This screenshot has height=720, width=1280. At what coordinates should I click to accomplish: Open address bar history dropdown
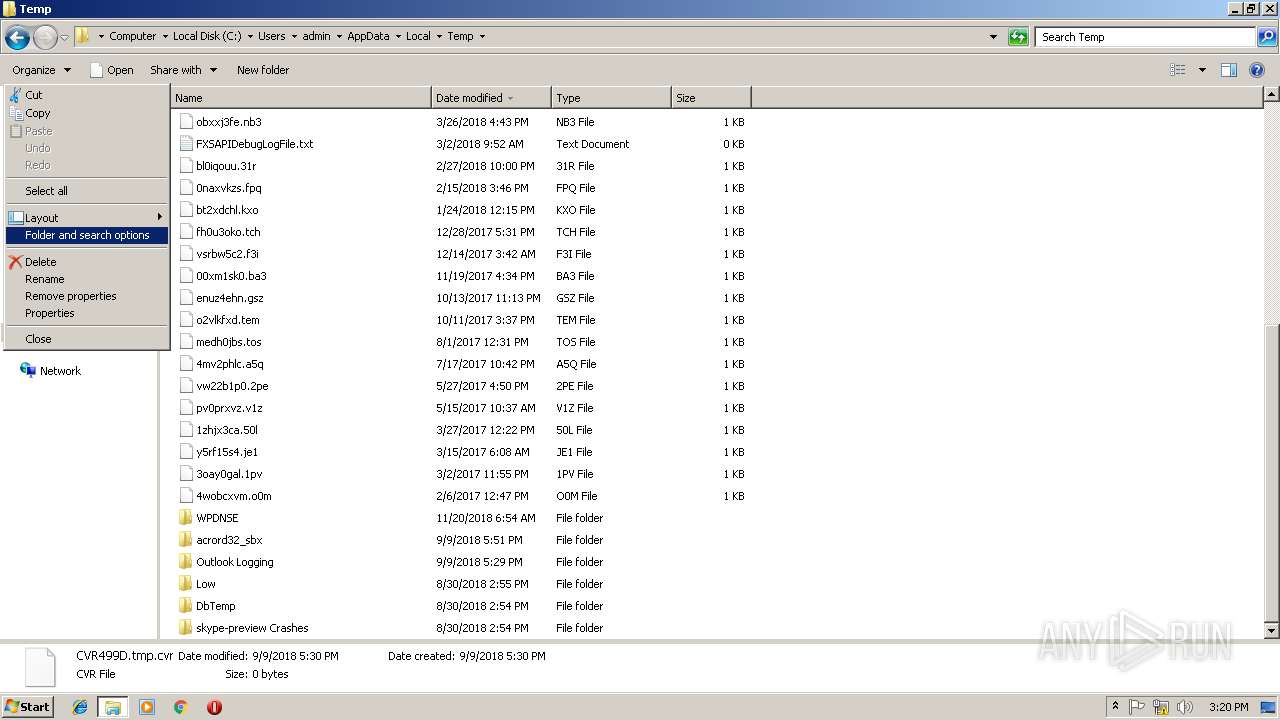[993, 37]
